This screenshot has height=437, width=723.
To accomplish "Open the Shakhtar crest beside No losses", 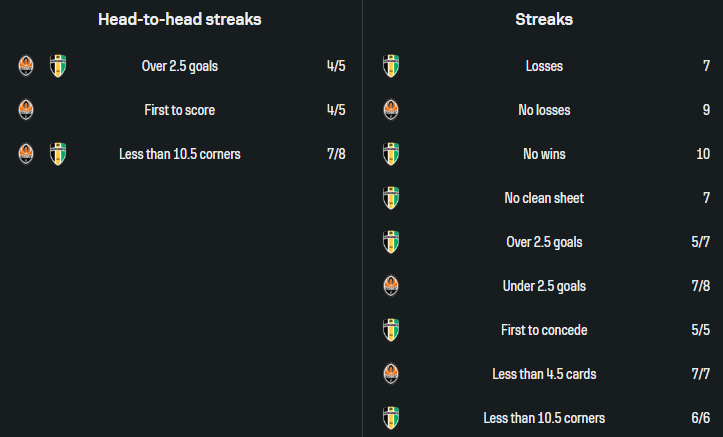I will click(x=391, y=110).
